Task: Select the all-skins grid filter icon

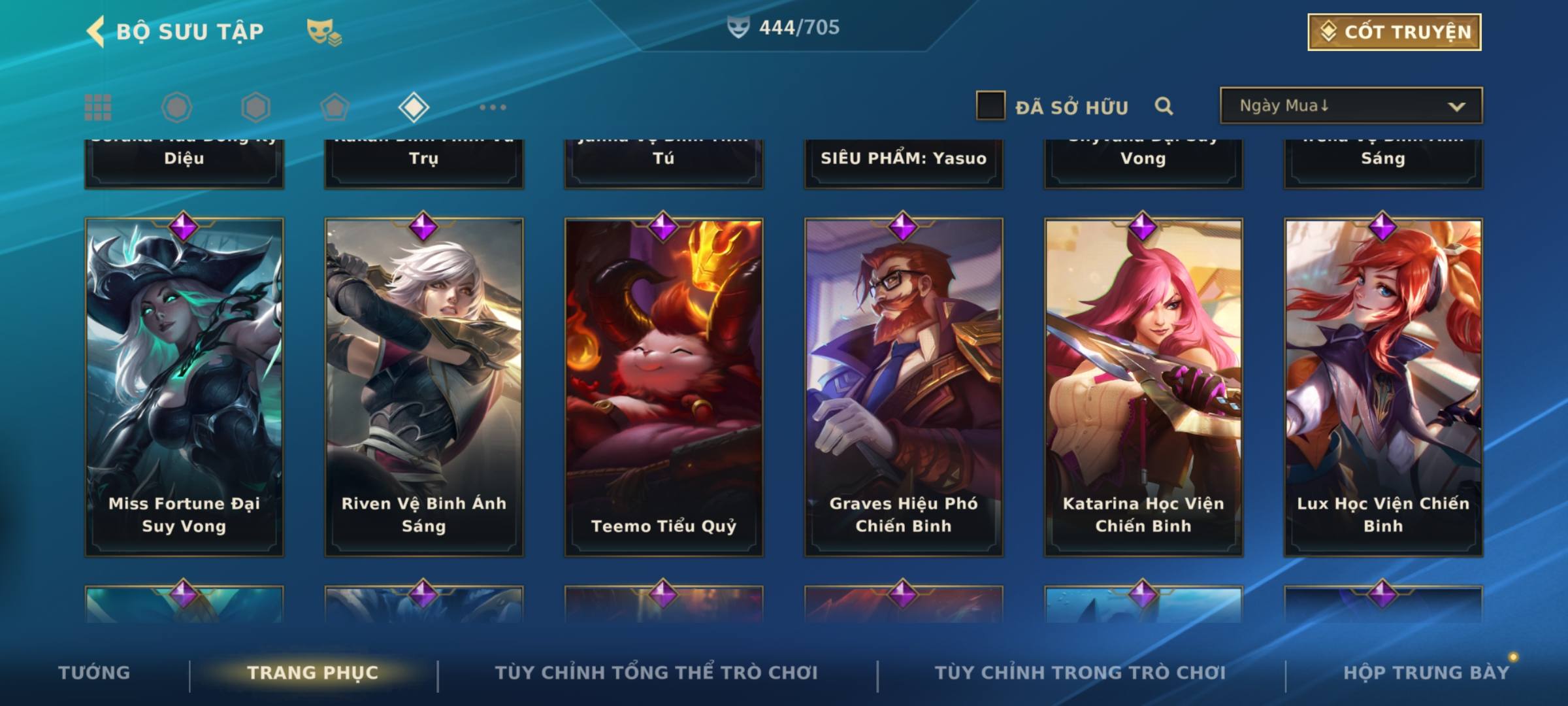Action: (x=98, y=107)
